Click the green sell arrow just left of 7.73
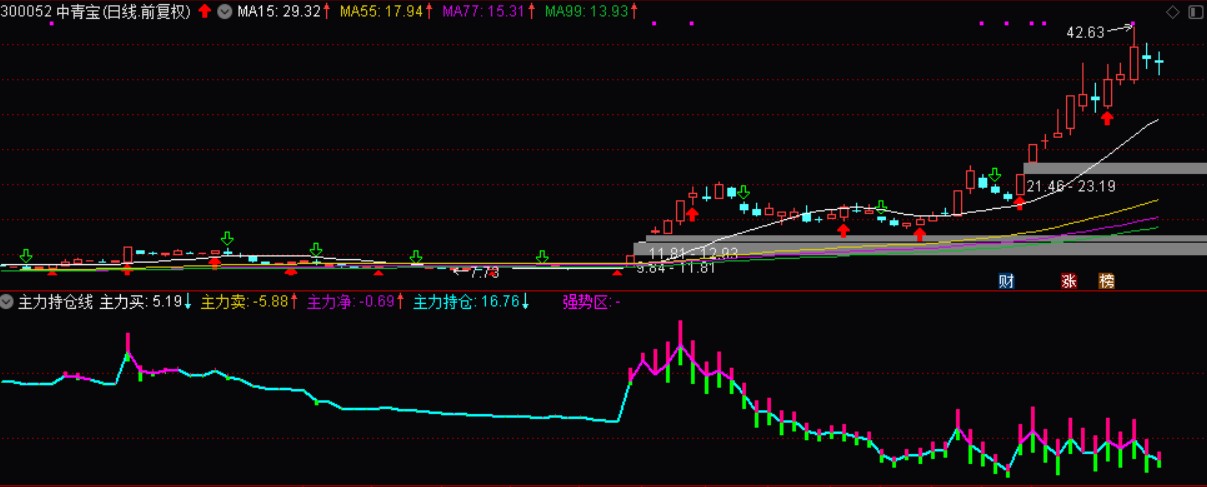The image size is (1207, 487). coord(415,257)
